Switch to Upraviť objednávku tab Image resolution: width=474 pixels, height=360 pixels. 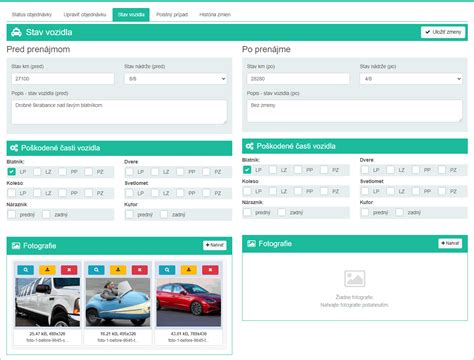coord(85,15)
